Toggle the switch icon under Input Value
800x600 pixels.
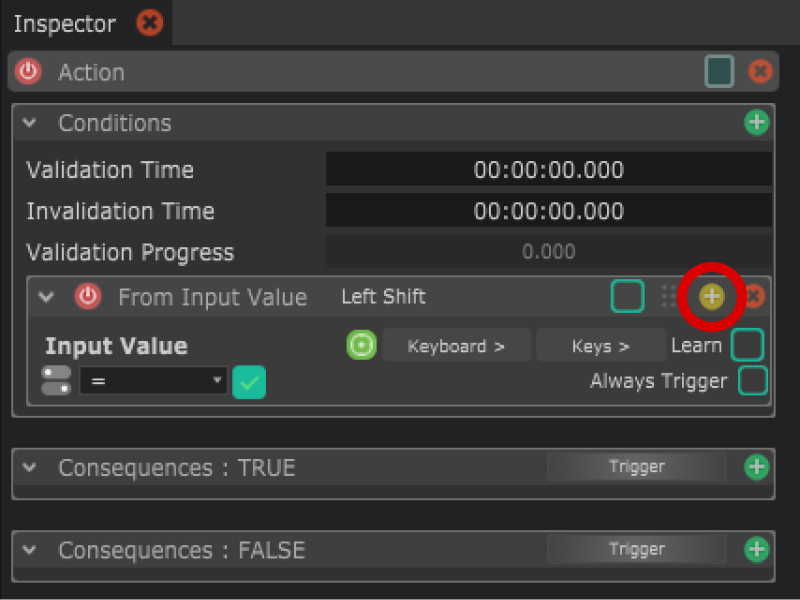click(56, 380)
